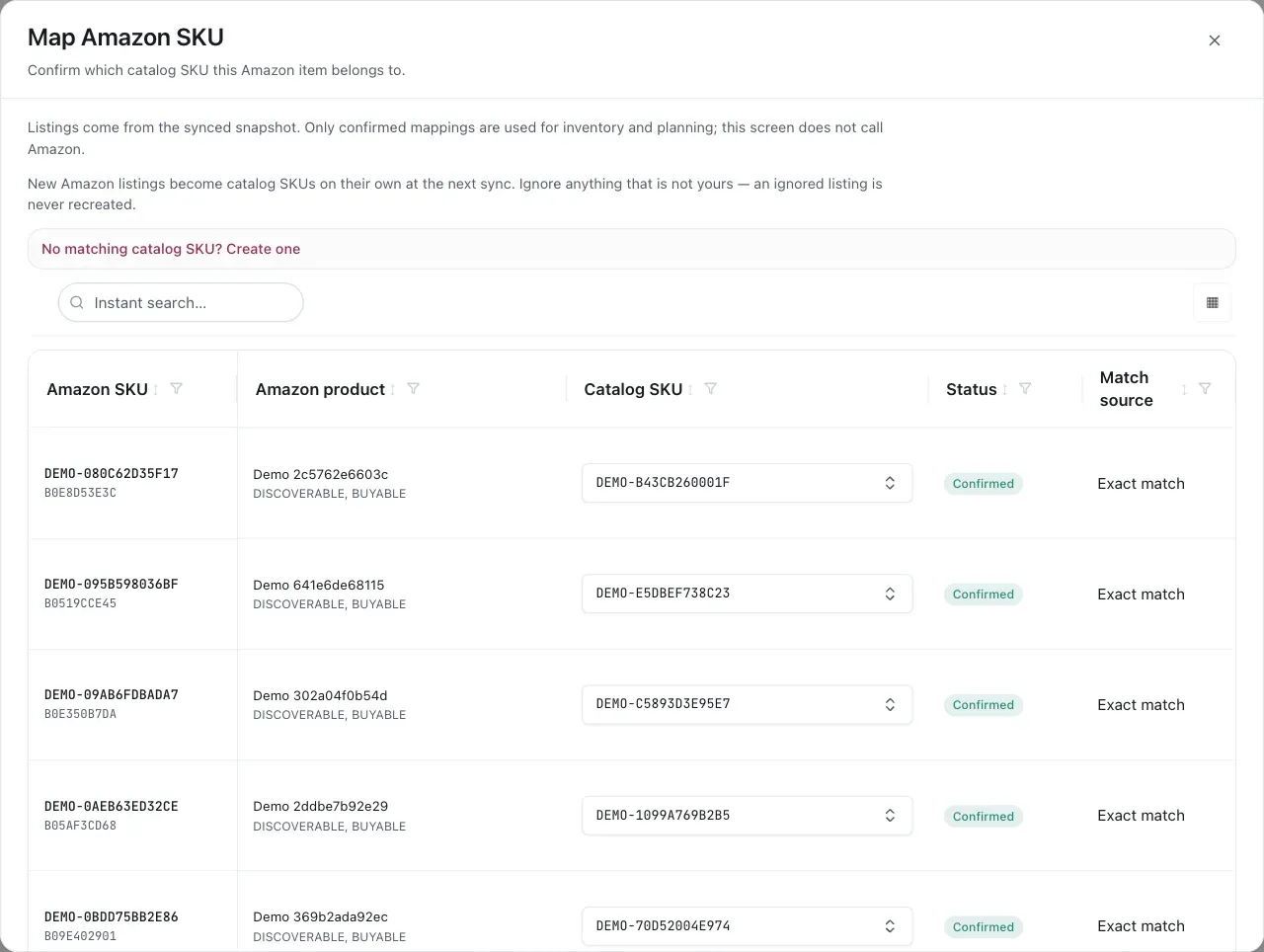
Task: Click Exact match in DEMO-0AEB63ED32CE row
Action: tap(1141, 816)
